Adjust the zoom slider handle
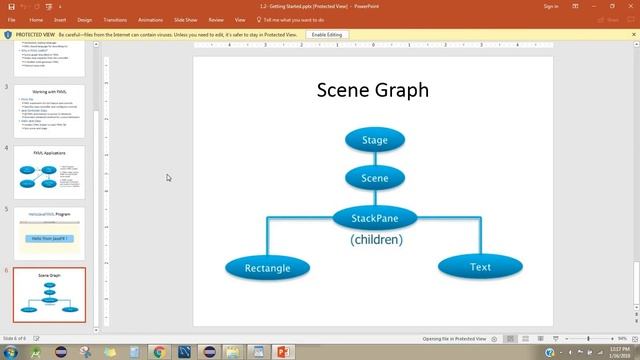The height and width of the screenshot is (360, 640). point(588,339)
